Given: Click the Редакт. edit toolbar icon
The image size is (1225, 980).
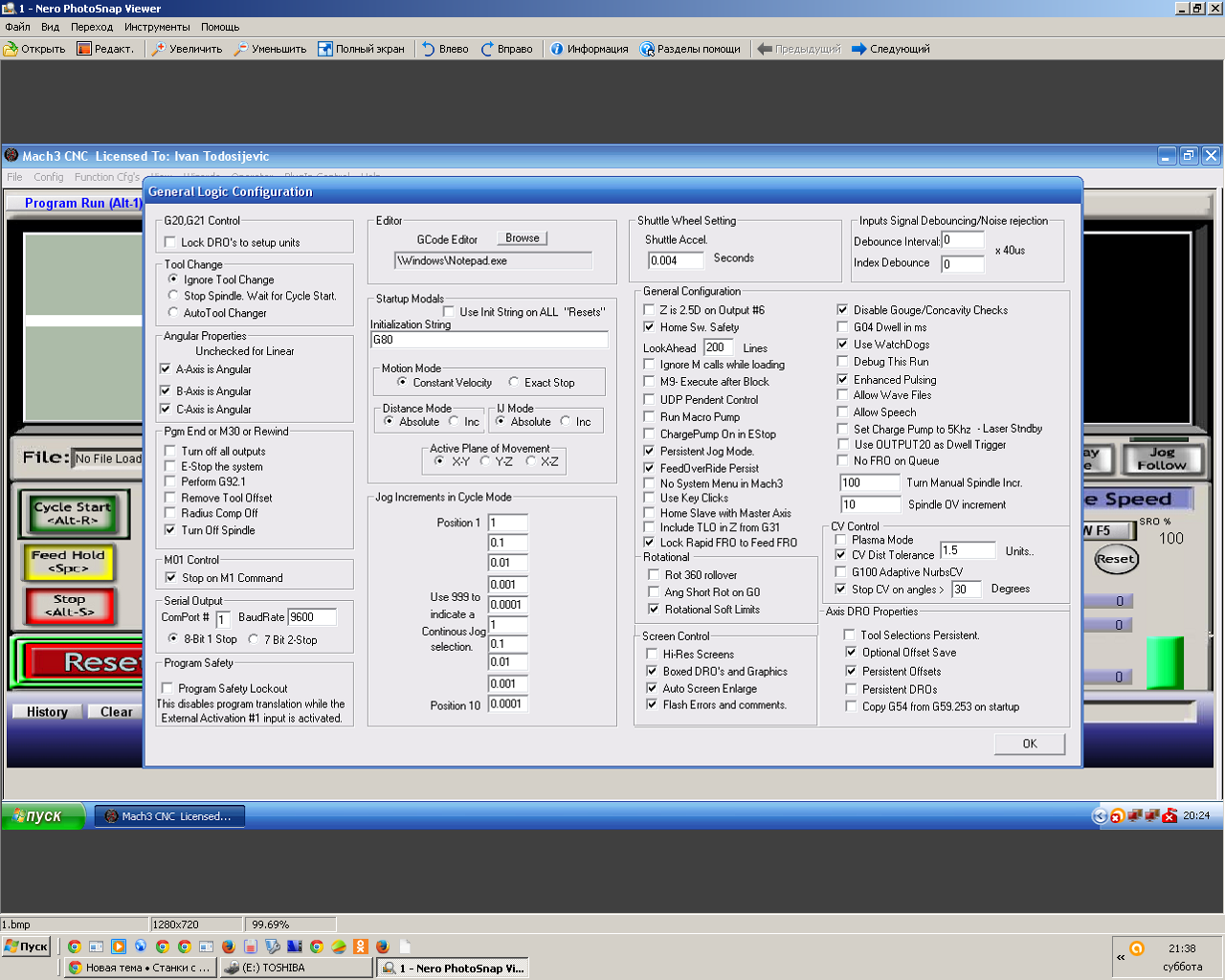Looking at the screenshot, I should [x=84, y=49].
